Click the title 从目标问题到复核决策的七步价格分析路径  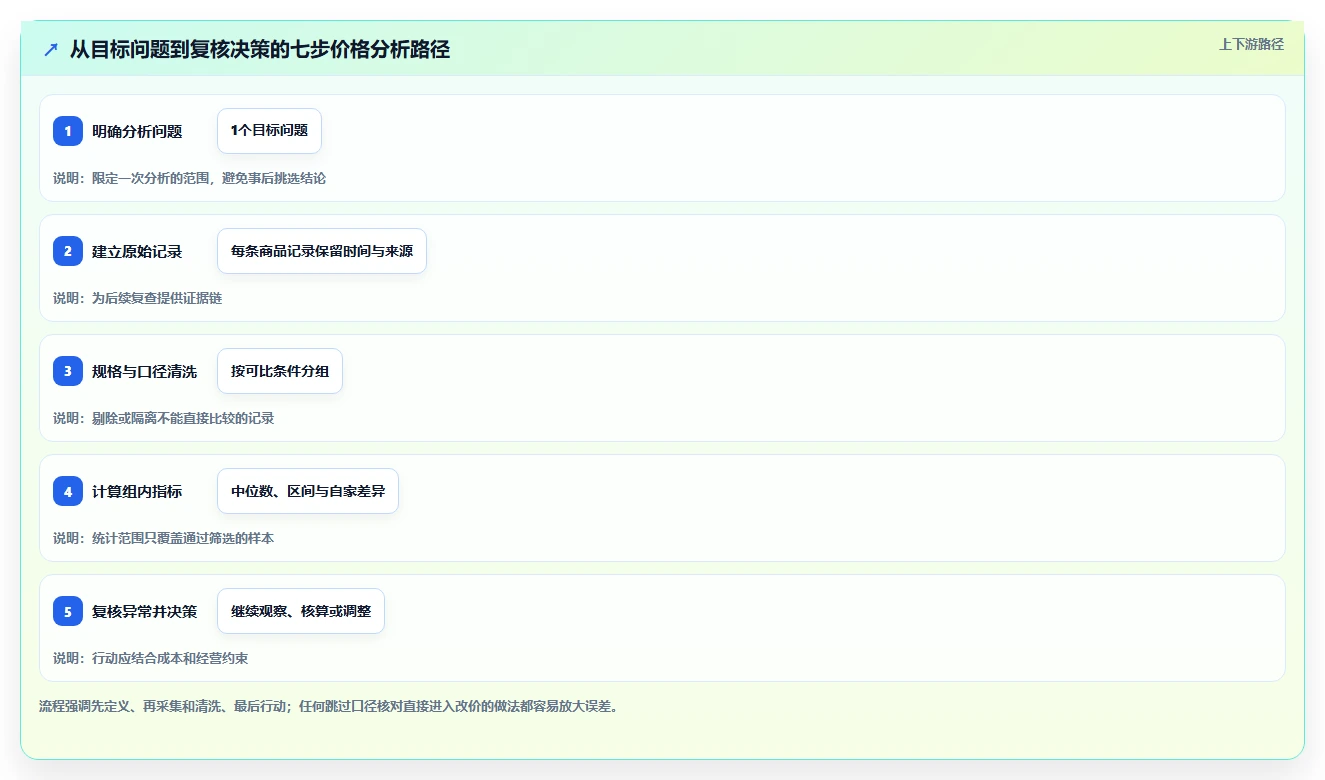[x=260, y=50]
